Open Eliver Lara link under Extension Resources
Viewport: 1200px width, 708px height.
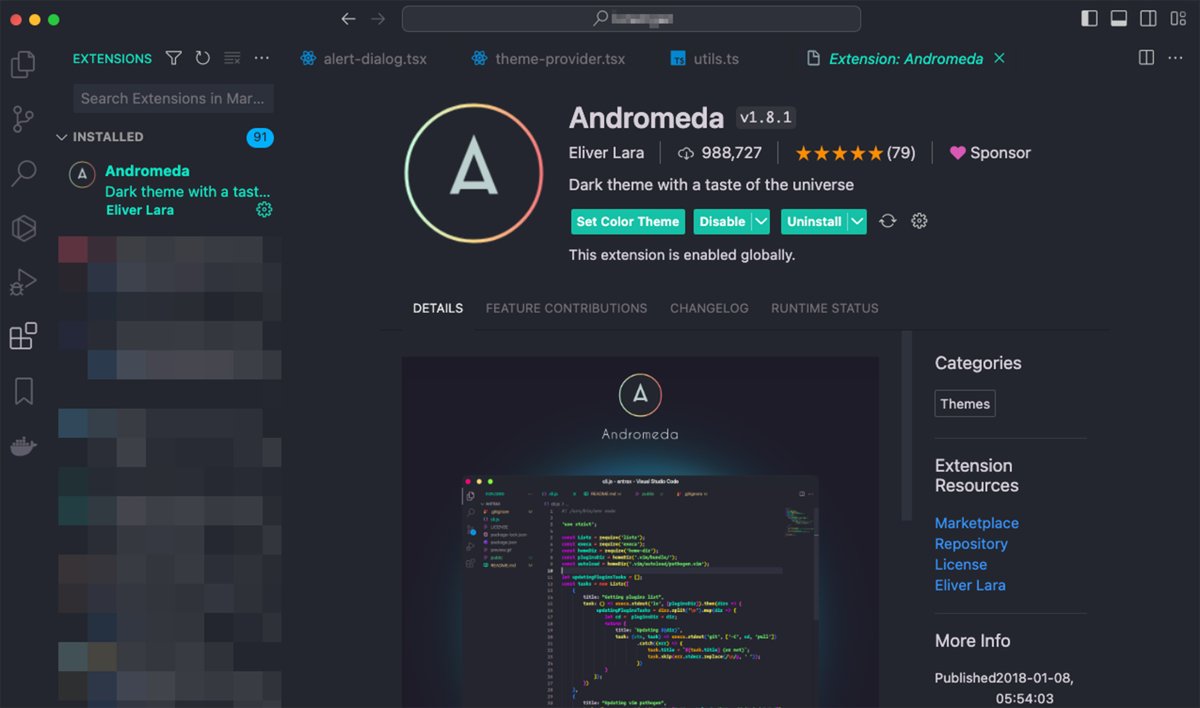pos(970,585)
